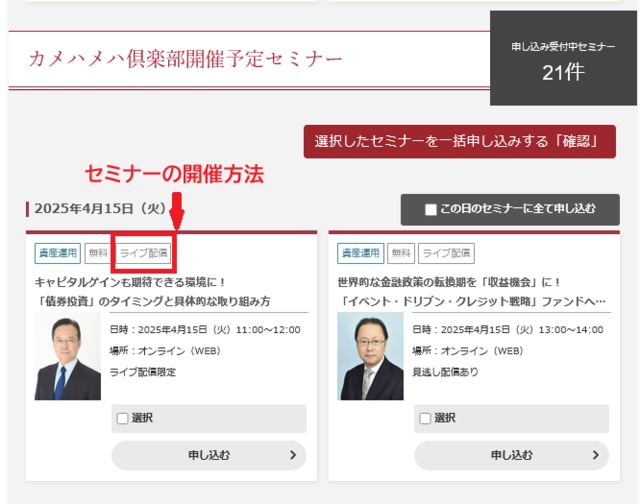Select the 資産運用 tag on the イベント・ドリブン seminar

coord(360,253)
